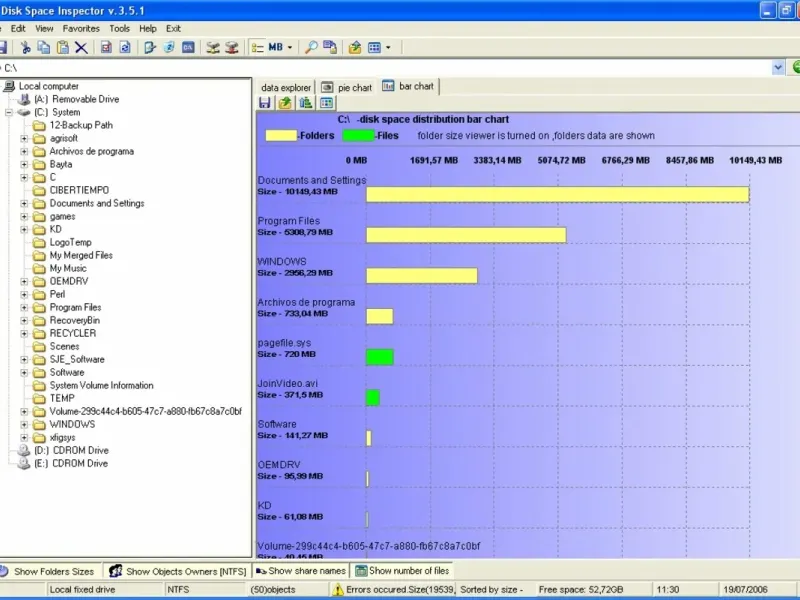Screen dimensions: 800x600
Task: Select the Local computer tree root
Action: pyautogui.click(x=48, y=86)
